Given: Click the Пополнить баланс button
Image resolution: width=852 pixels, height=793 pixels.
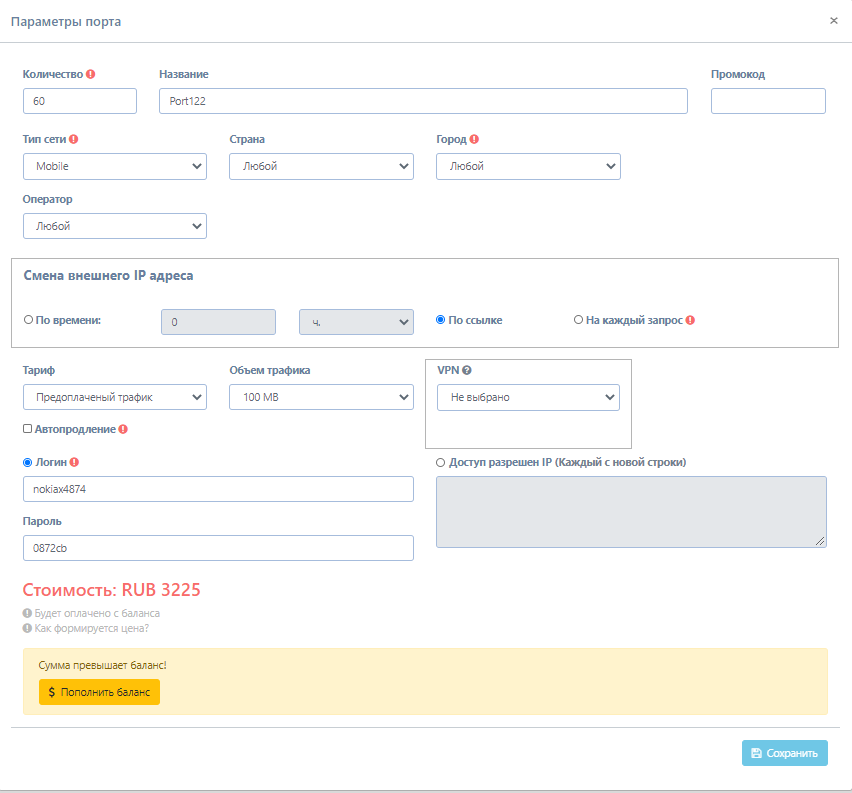Looking at the screenshot, I should 99,692.
